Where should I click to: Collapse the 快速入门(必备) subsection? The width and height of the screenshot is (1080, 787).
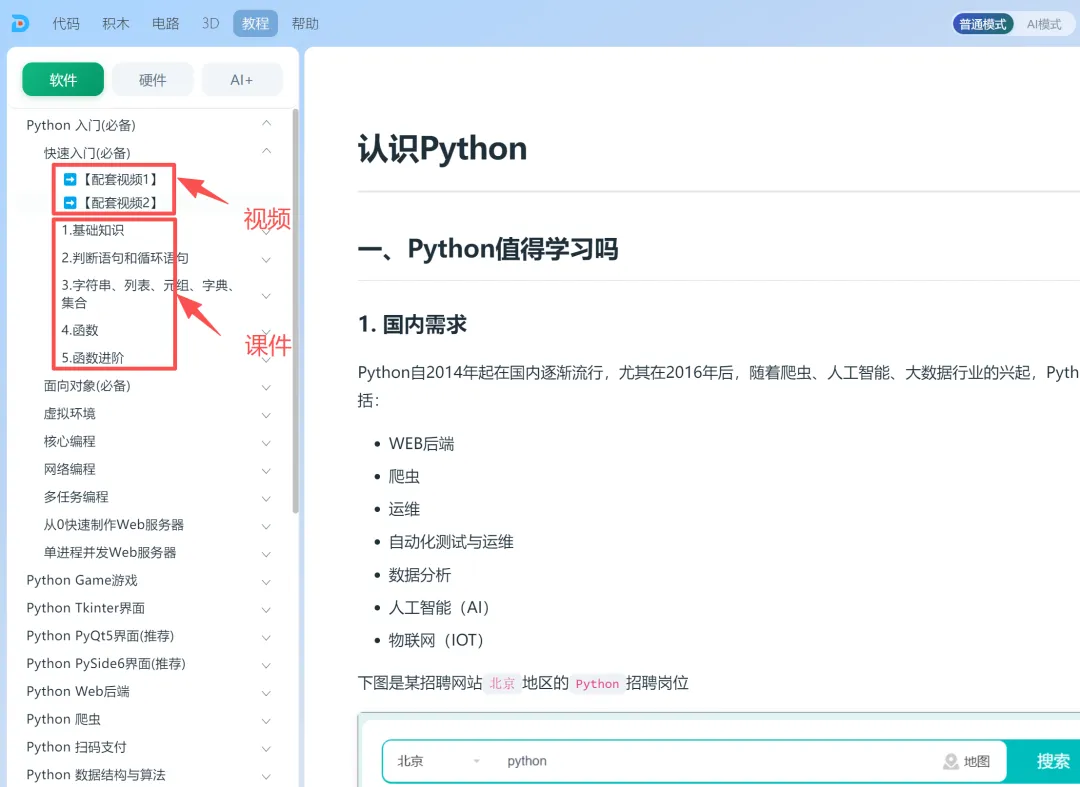pyautogui.click(x=267, y=151)
